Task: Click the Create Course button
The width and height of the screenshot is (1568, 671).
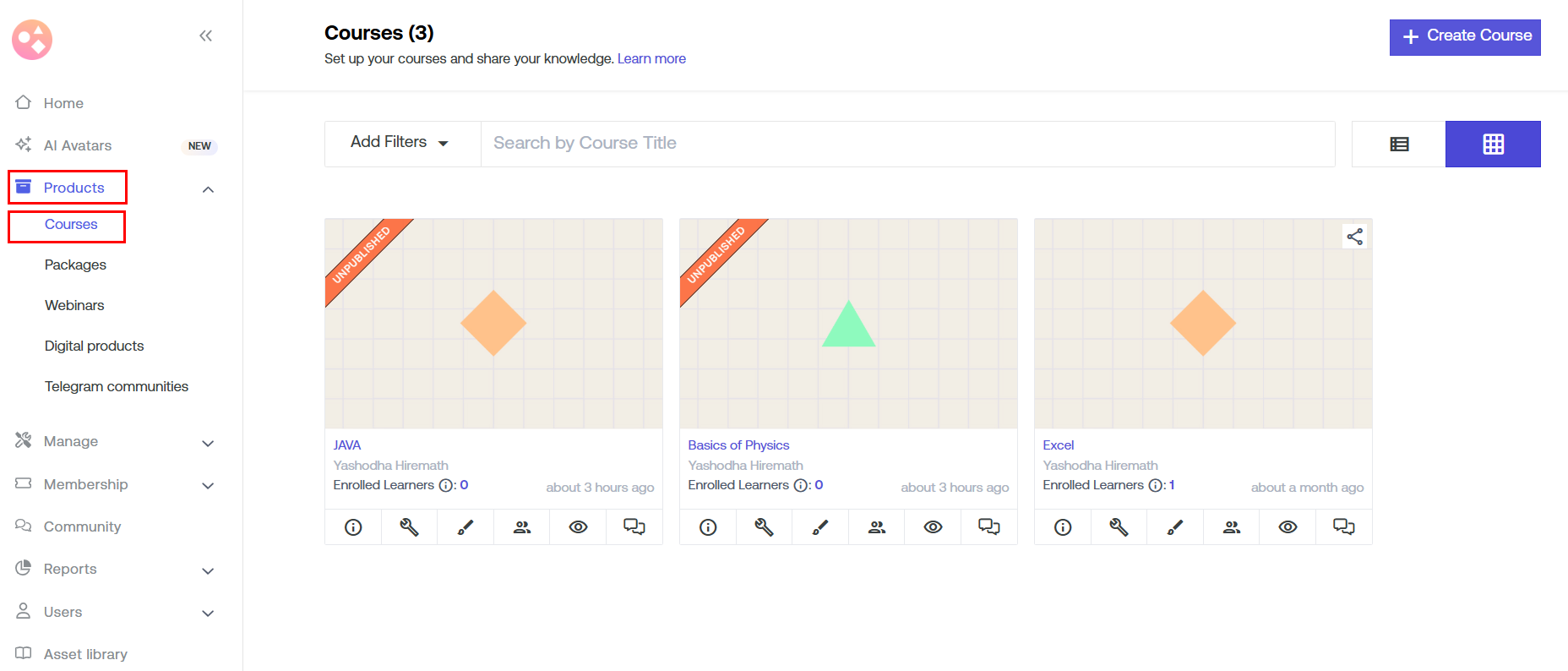Action: pyautogui.click(x=1465, y=37)
